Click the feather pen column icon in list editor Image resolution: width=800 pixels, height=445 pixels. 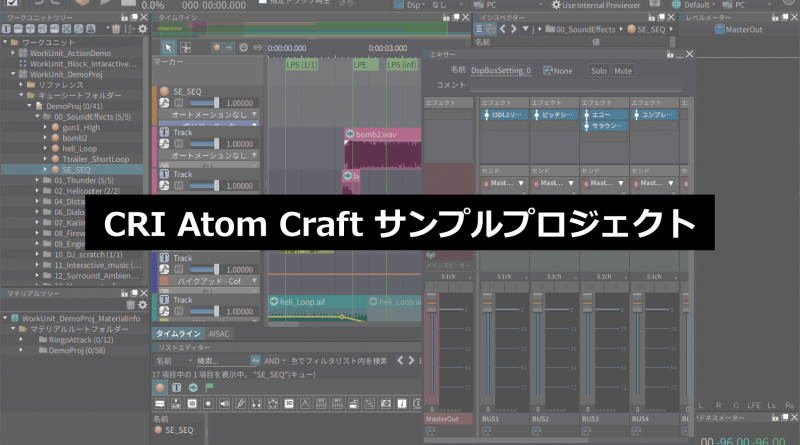[240, 404]
